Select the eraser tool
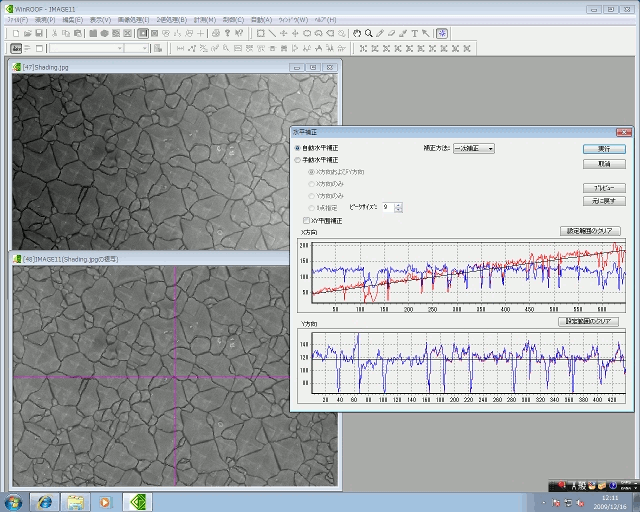Image resolution: width=640 pixels, height=512 pixels. tap(391, 33)
